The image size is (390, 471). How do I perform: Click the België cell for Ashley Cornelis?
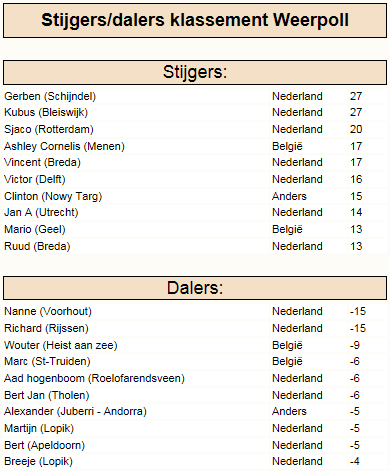(287, 146)
